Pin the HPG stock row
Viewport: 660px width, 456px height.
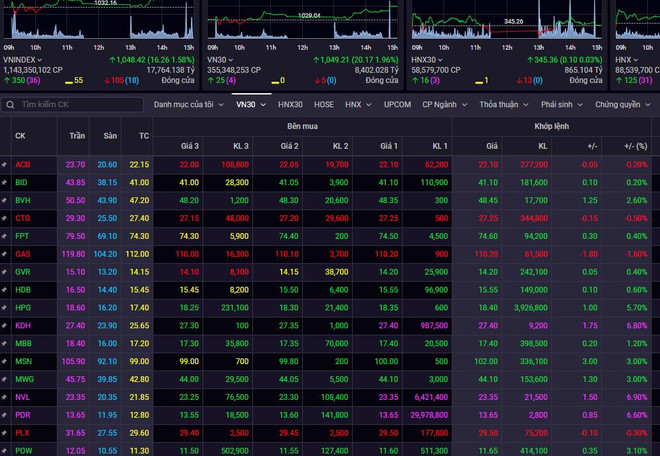pos(4,308)
